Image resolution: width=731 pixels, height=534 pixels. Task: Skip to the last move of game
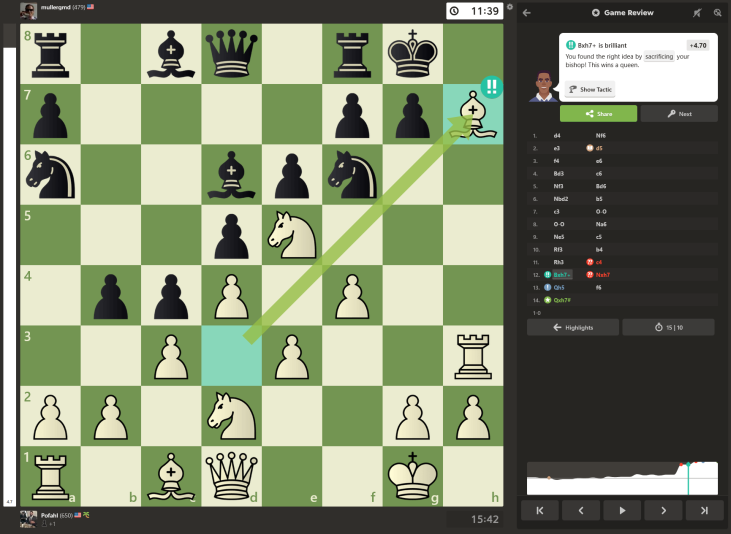[x=704, y=510]
